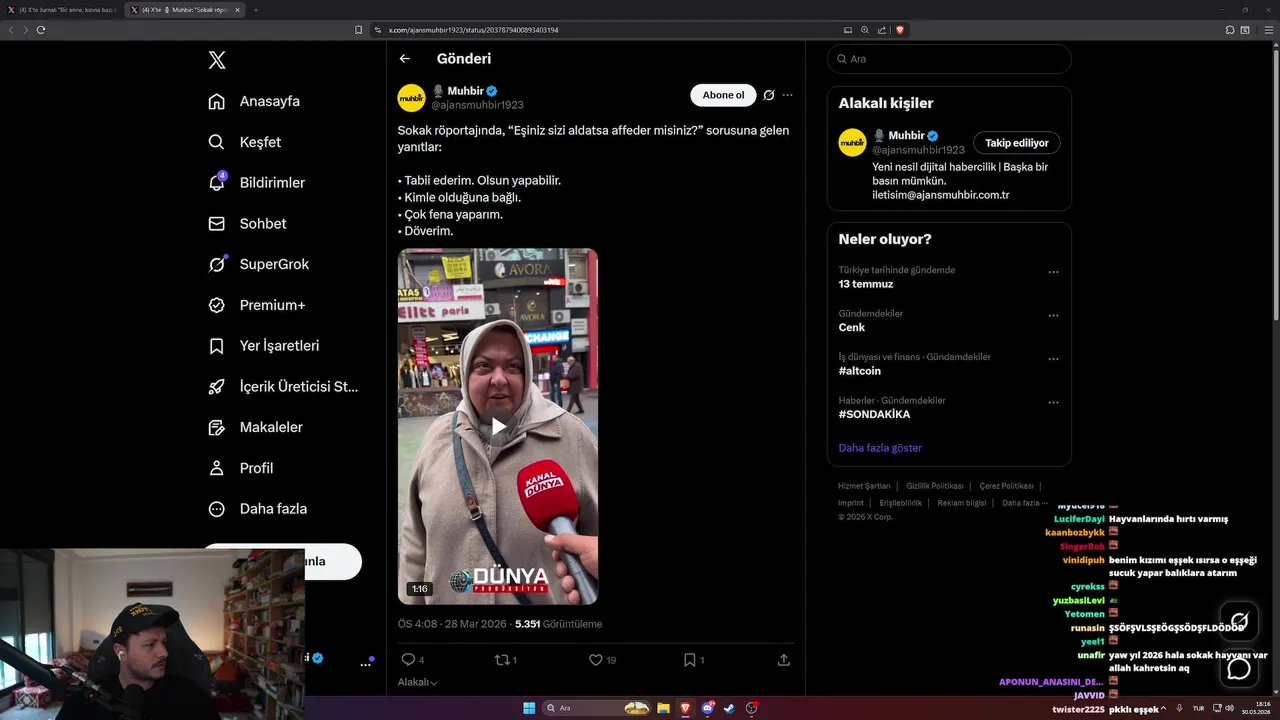
Task: Open more options for Cenk trend
Action: [1053, 315]
